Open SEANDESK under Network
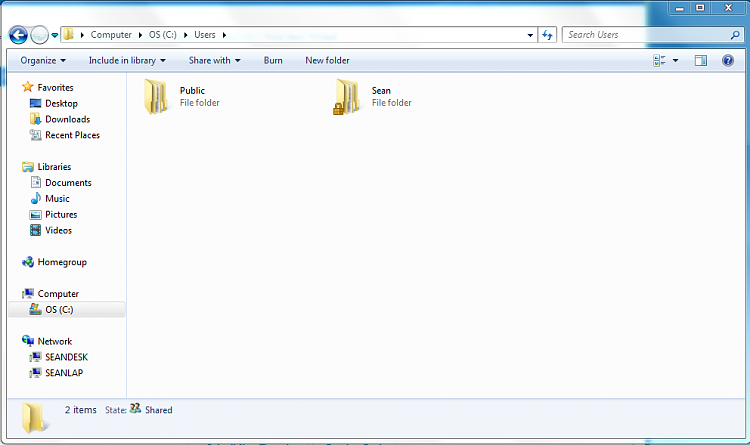Image resolution: width=750 pixels, height=445 pixels. pos(66,357)
